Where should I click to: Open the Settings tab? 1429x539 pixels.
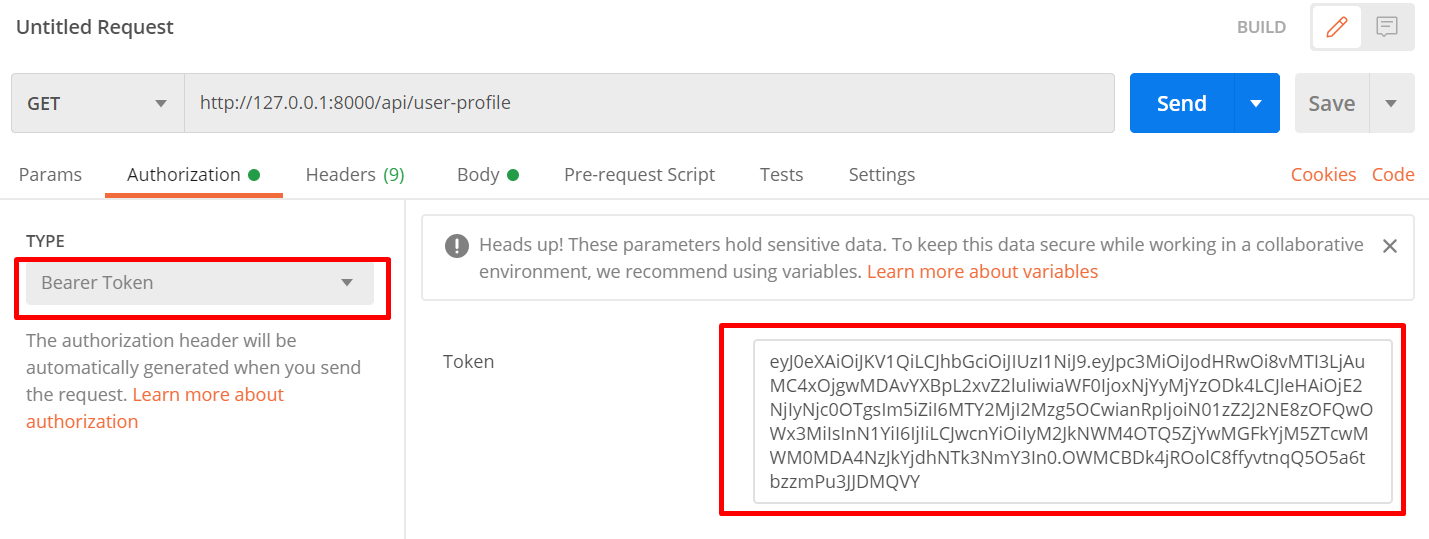(x=881, y=175)
